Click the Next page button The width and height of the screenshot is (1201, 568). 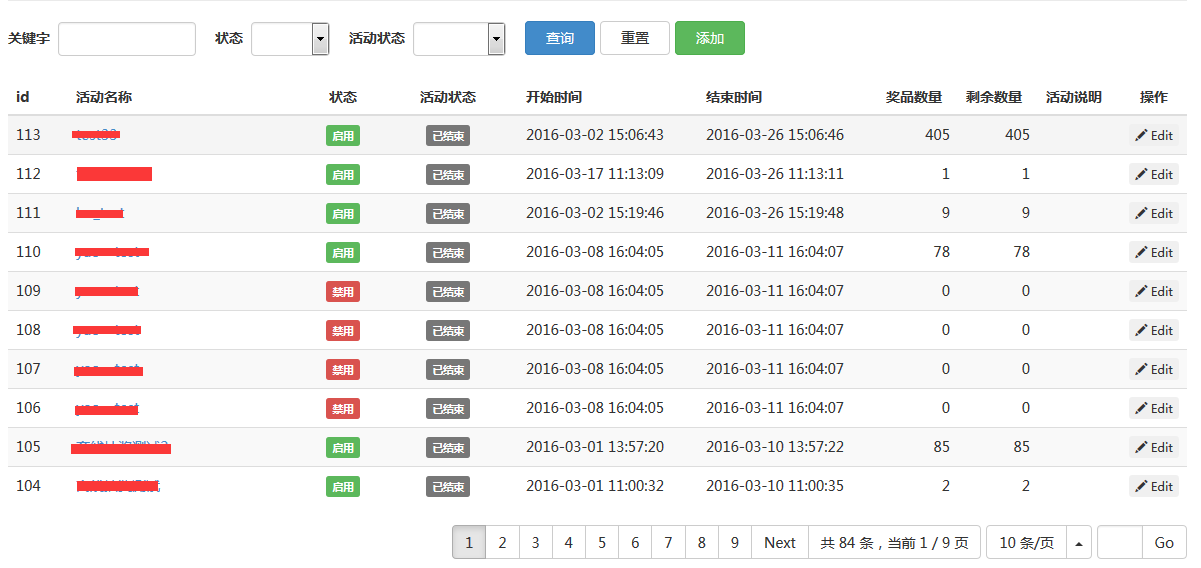point(780,543)
